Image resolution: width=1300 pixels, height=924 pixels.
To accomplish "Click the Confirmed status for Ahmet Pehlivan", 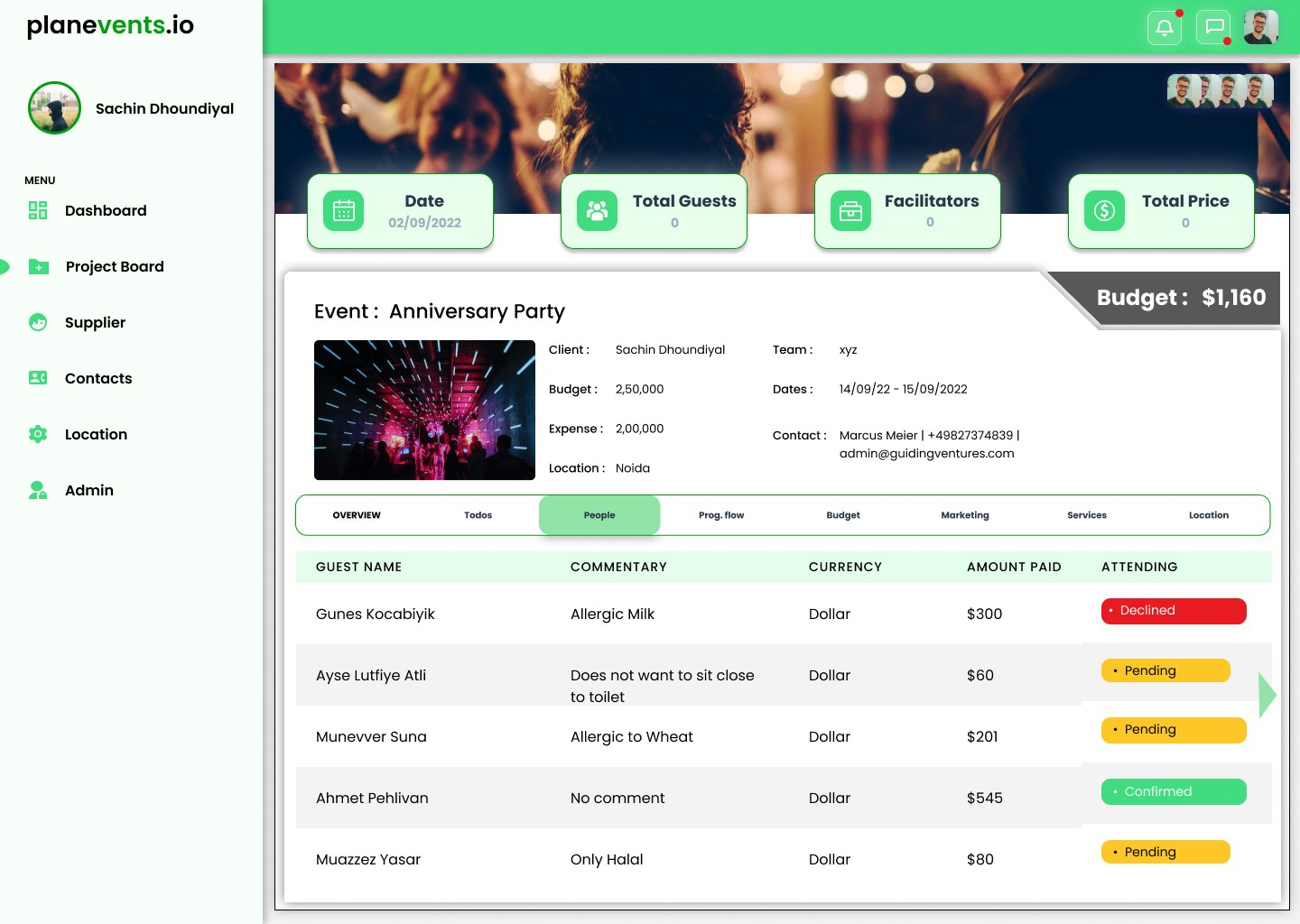I will tap(1174, 791).
